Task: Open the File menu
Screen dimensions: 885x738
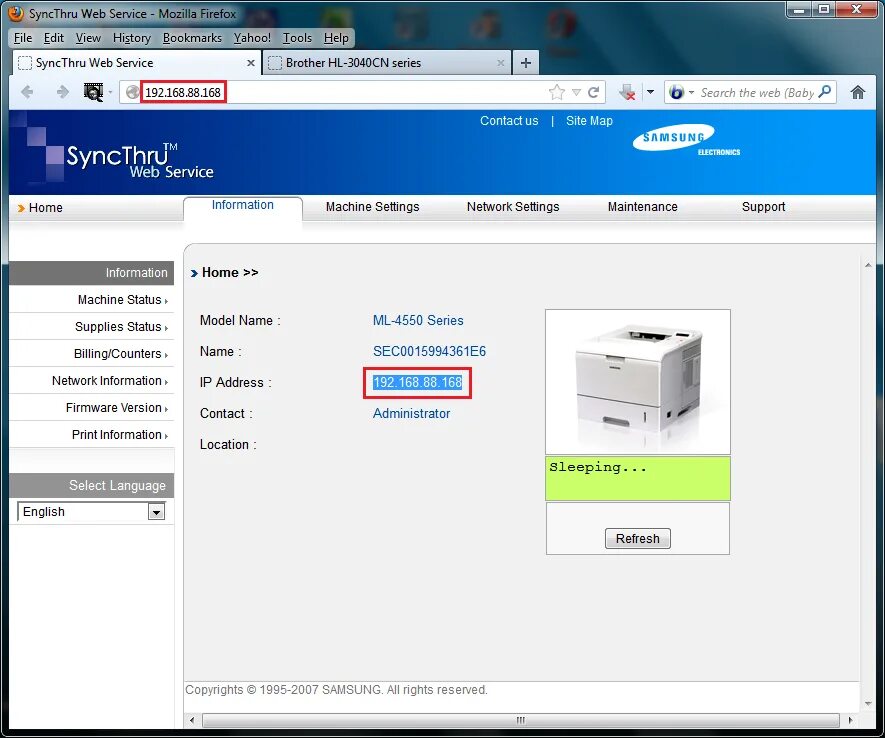Action: (23, 38)
